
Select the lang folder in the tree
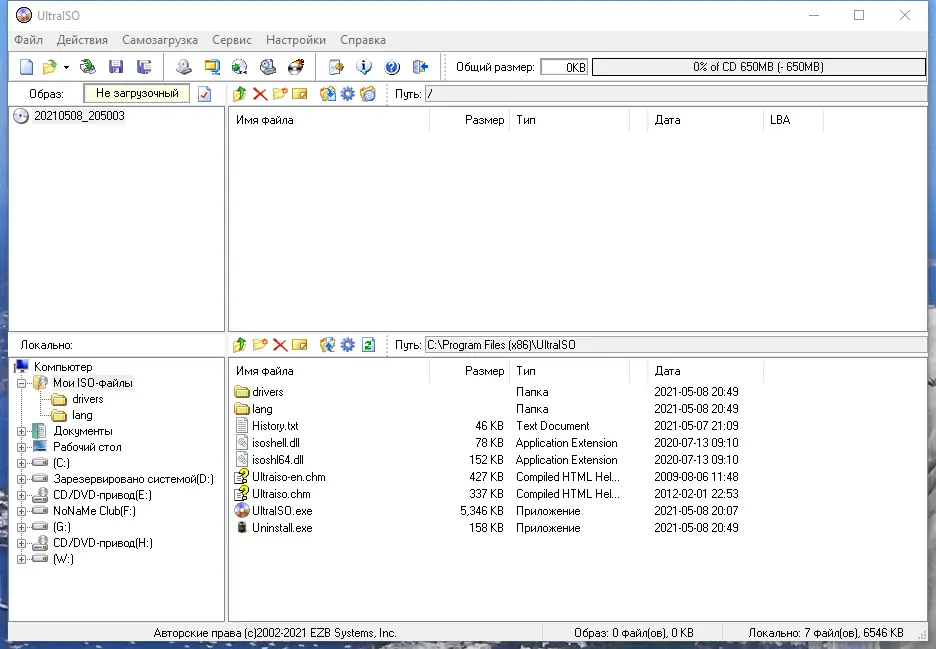pyautogui.click(x=82, y=415)
